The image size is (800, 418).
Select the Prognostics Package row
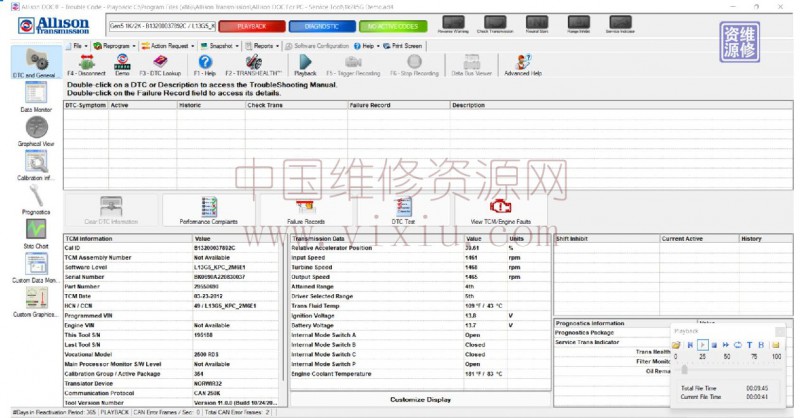coord(612,333)
